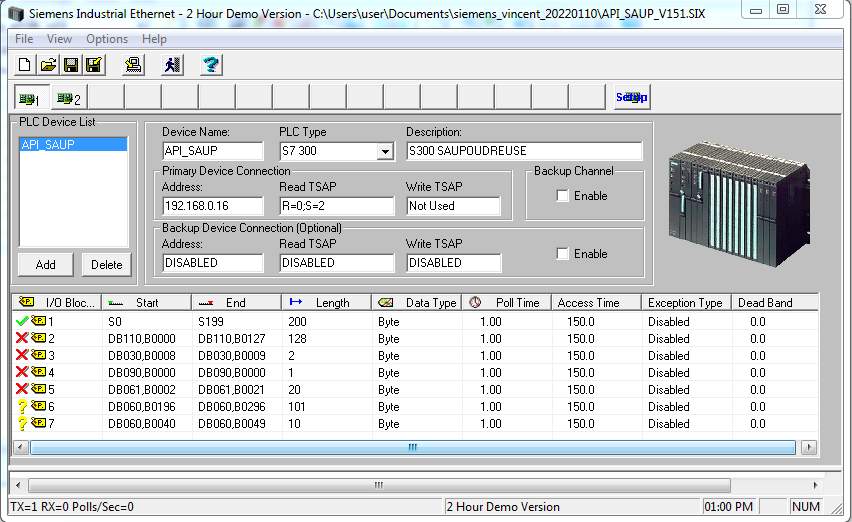Screen dimensions: 852x522
Task: Click the primary Address input field
Action: coord(212,206)
